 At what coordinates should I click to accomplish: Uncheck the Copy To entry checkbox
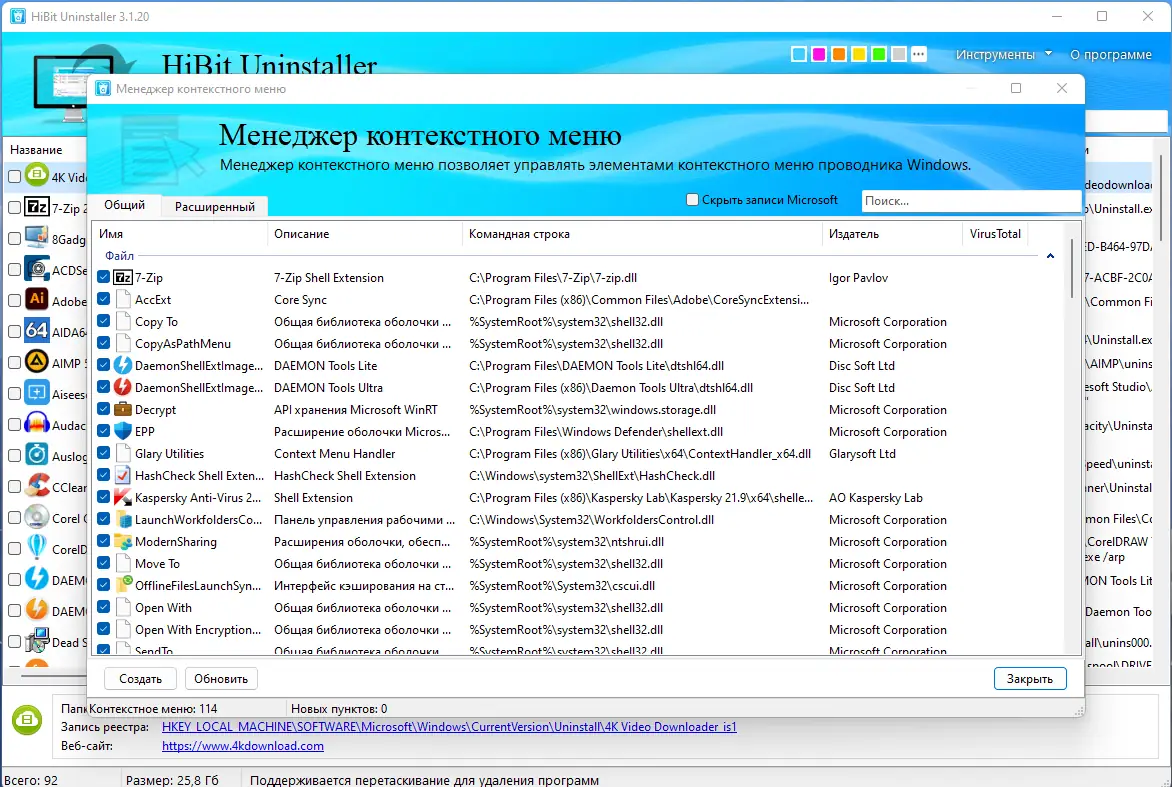click(x=104, y=321)
